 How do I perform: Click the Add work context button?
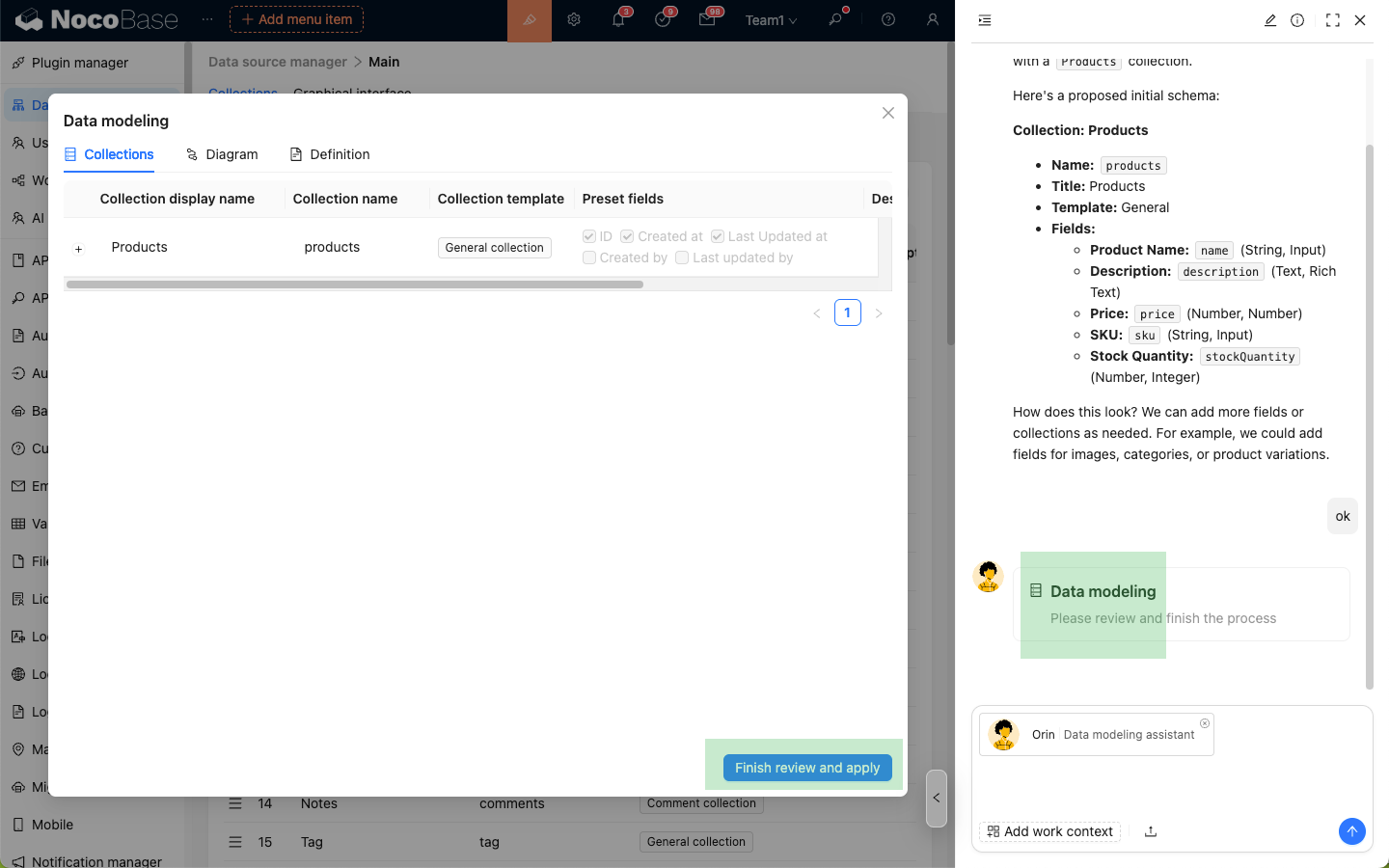(1049, 831)
